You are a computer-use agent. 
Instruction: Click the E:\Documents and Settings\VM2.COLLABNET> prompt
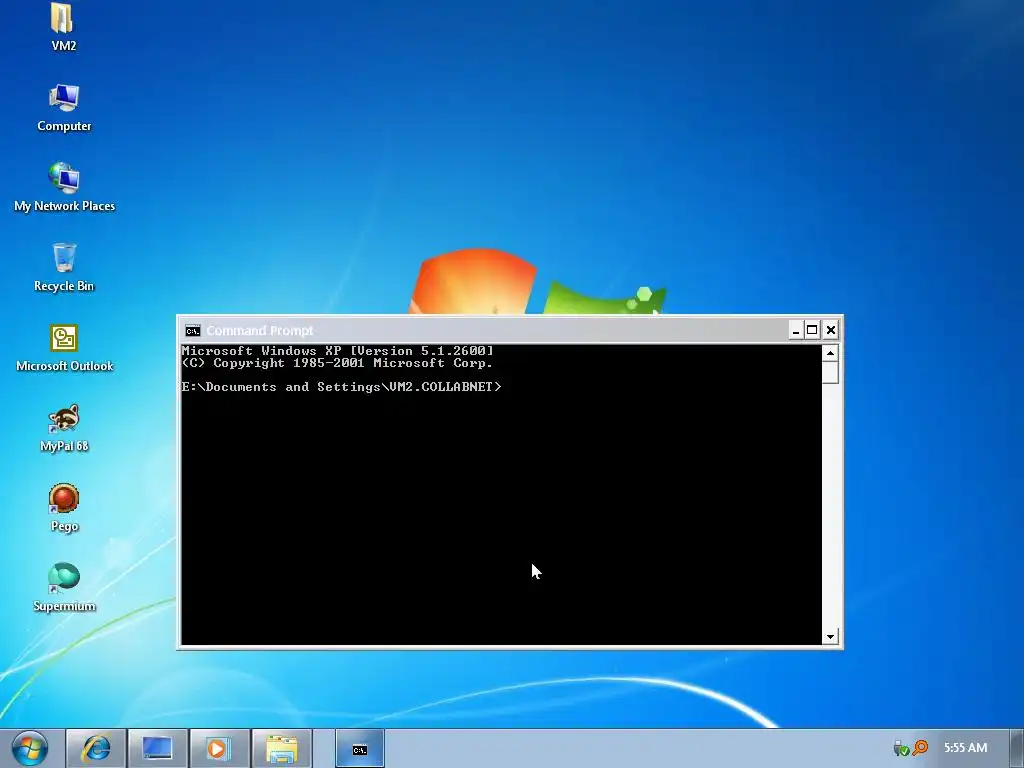342,387
